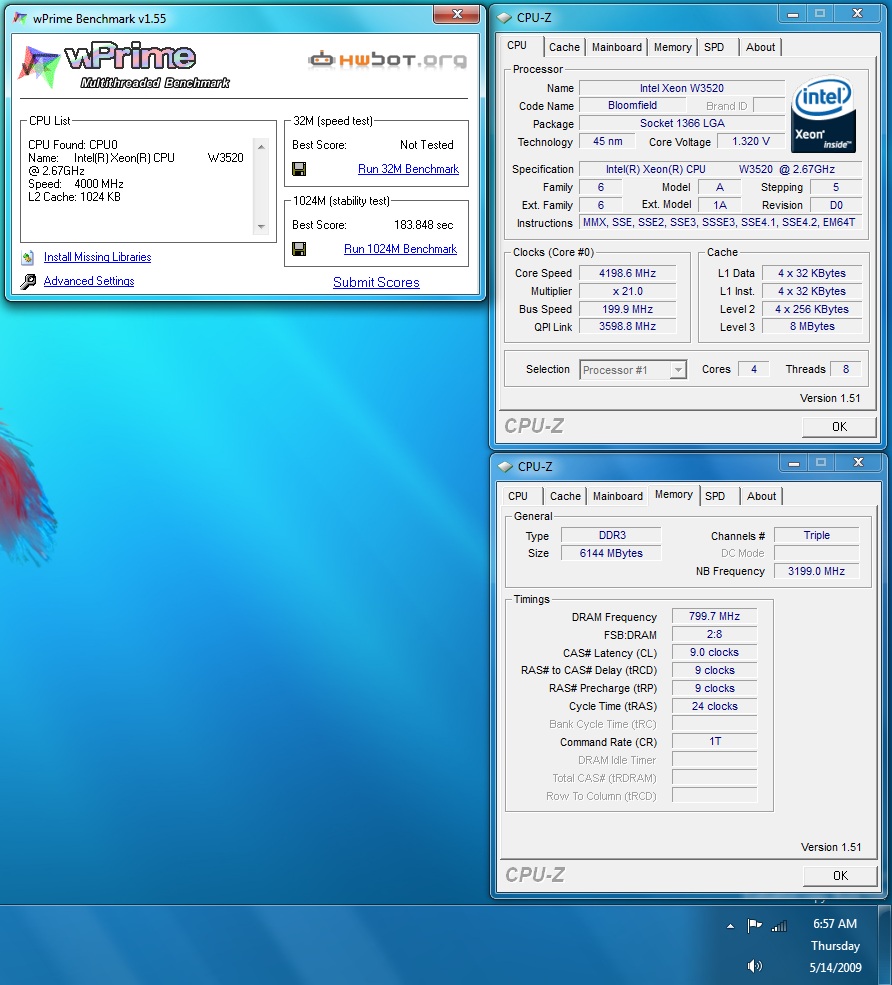Click the Bus Speed value 199.9 MHz
This screenshot has width=892, height=985.
point(627,309)
